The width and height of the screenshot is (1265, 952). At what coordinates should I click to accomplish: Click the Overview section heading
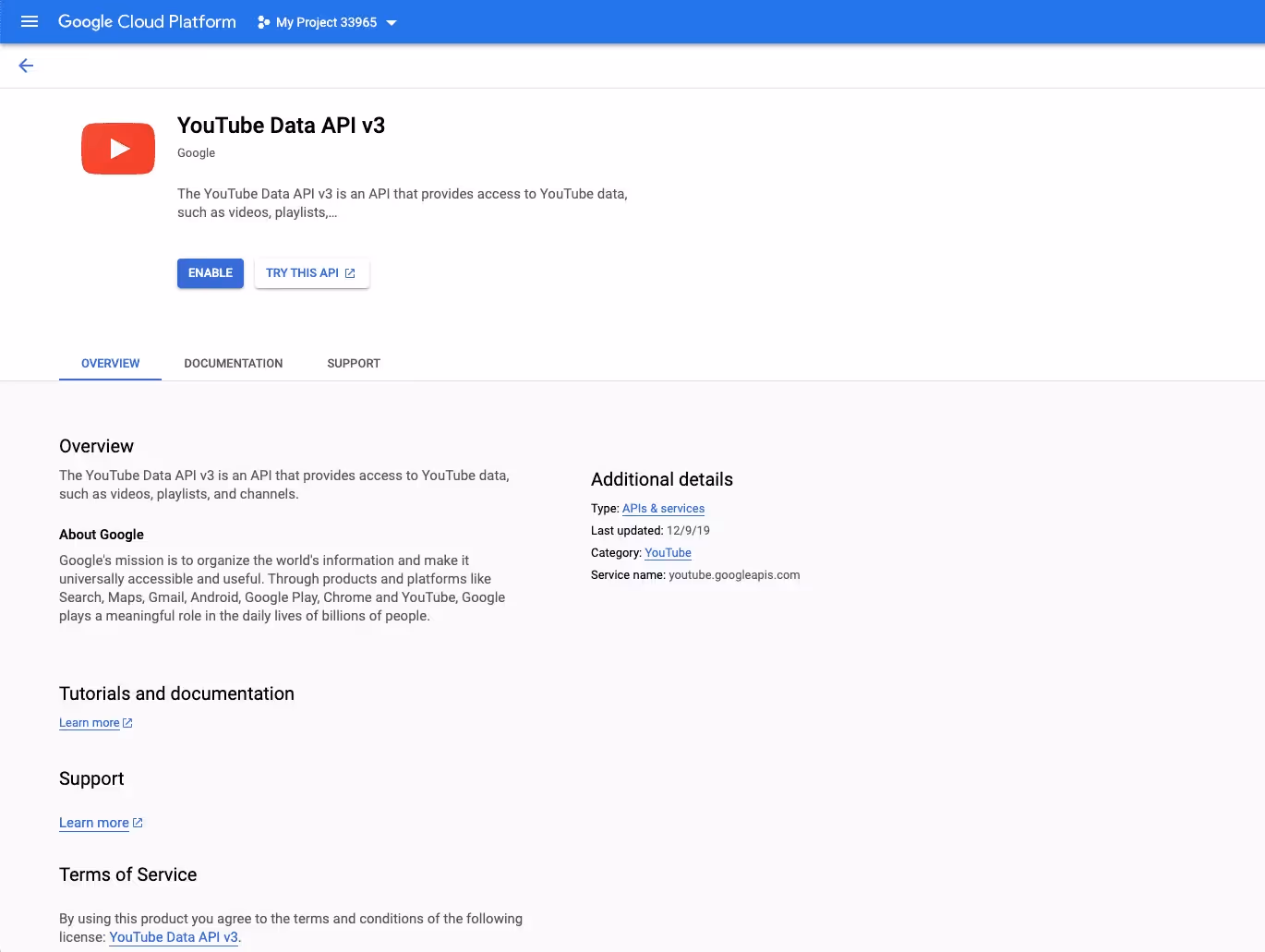tap(96, 446)
